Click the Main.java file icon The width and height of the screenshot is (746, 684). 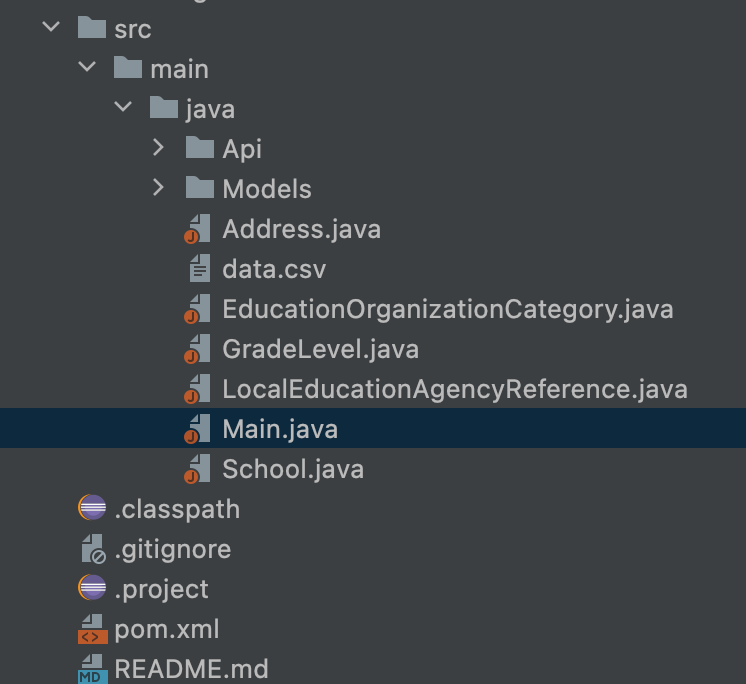(197, 429)
